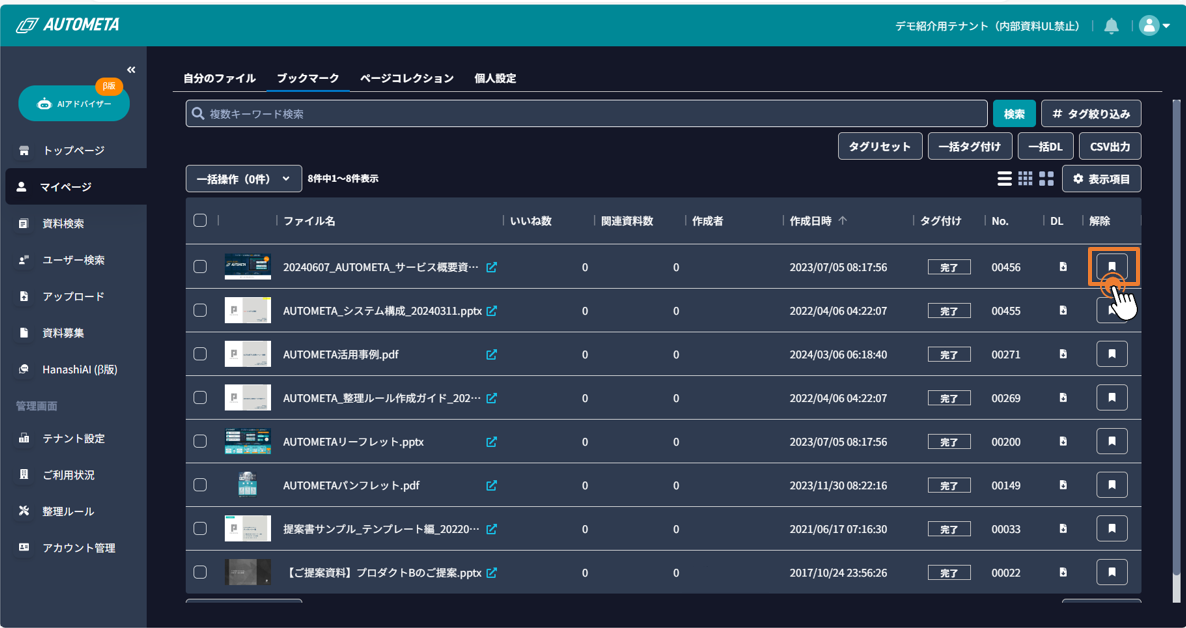Viewport: 1186px width, 628px height.
Task: Download file No. 00456 via DL icon
Action: pyautogui.click(x=1063, y=266)
